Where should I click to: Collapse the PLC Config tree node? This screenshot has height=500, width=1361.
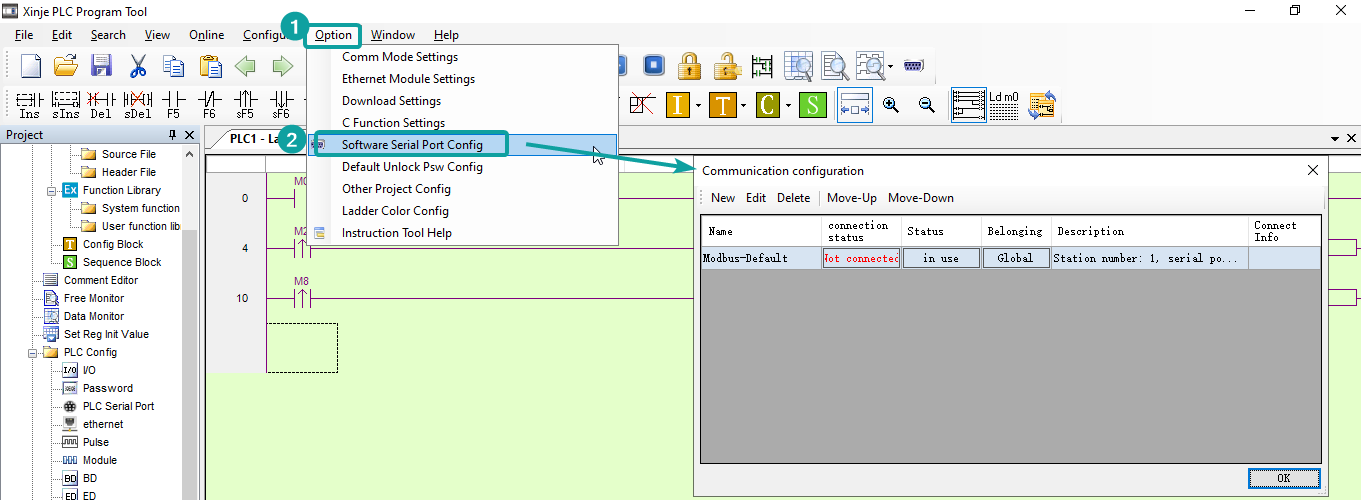tap(33, 352)
